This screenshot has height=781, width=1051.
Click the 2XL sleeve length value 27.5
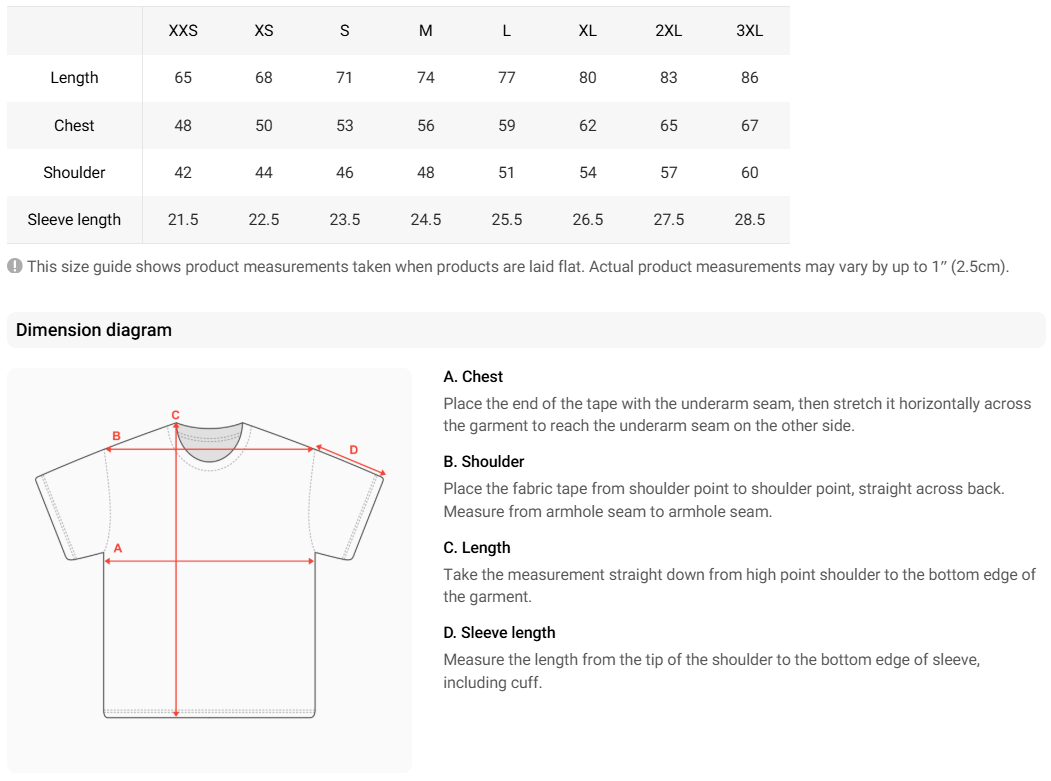point(668,220)
